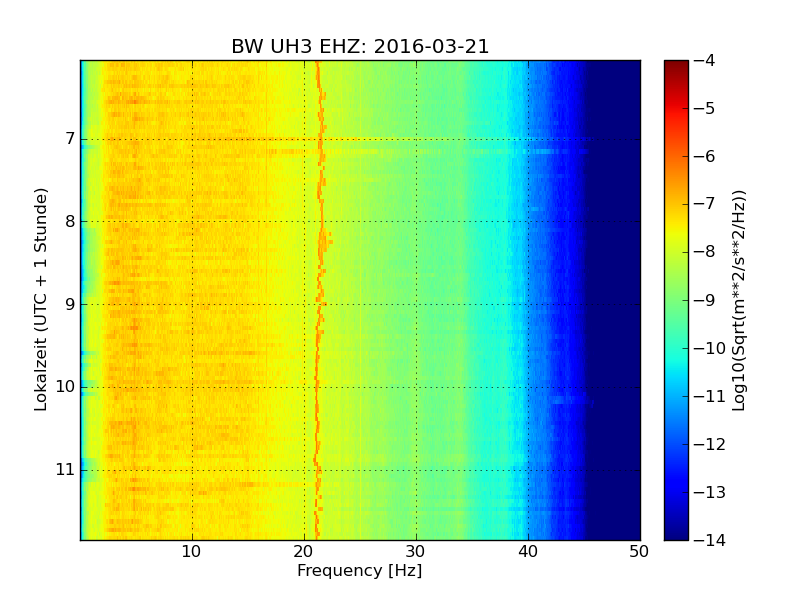The width and height of the screenshot is (800, 600).
Task: Click colorbar tick label −10
Action: click(710, 348)
